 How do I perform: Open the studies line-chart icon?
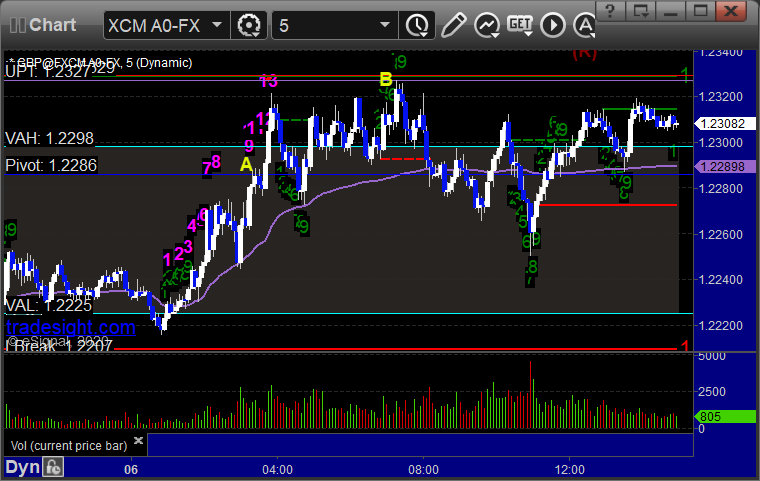[487, 25]
